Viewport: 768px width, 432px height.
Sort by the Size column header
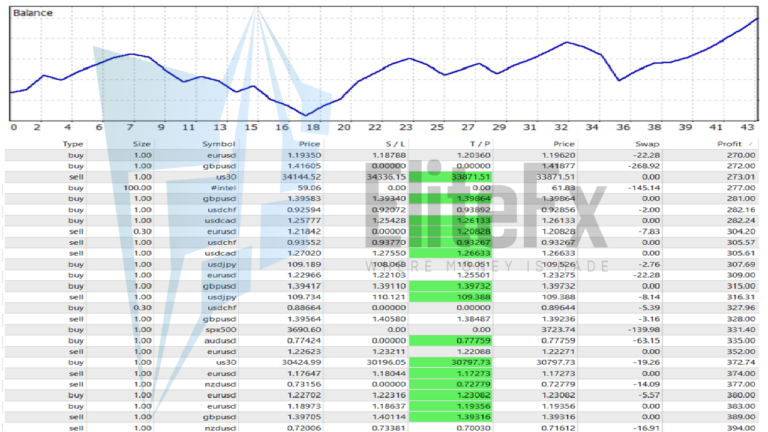142,144
